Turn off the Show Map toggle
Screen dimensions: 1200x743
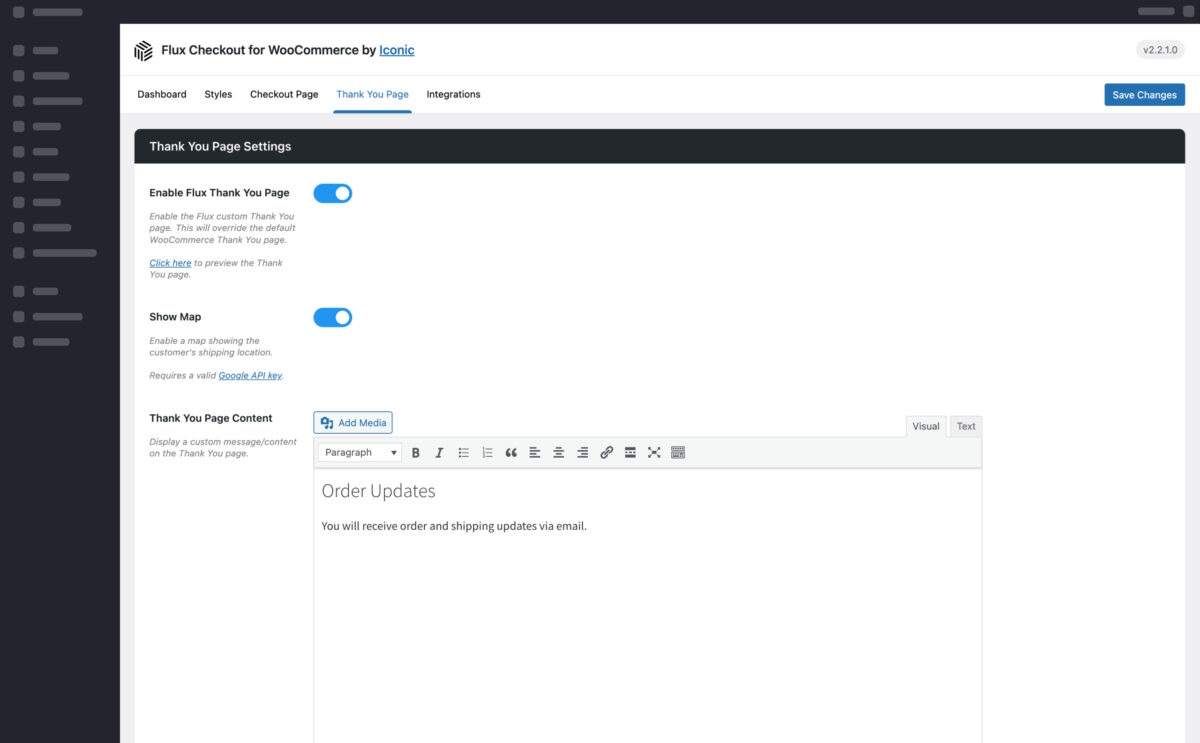coord(333,317)
